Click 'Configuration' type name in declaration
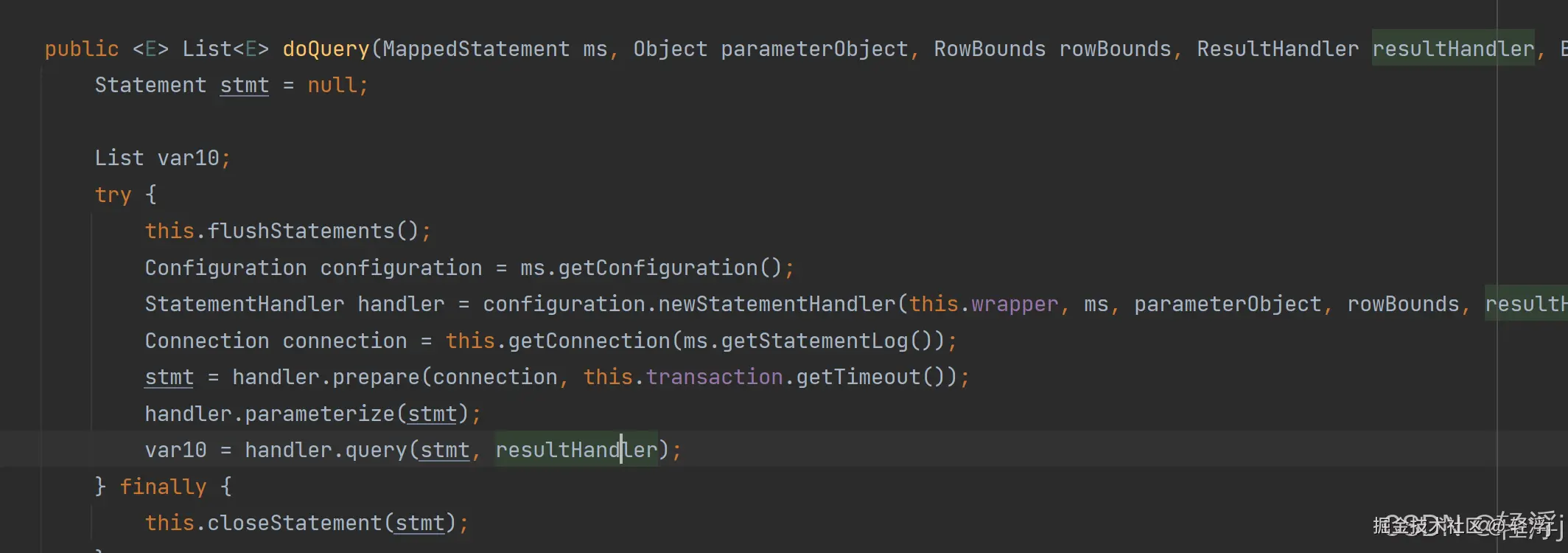This screenshot has width=1568, height=553. click(x=225, y=268)
